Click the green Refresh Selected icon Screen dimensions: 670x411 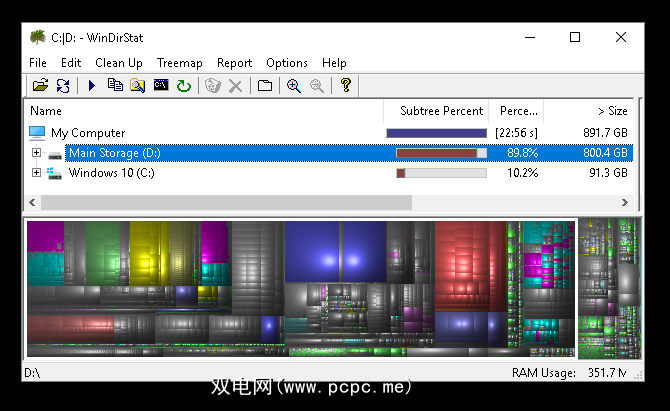point(184,86)
